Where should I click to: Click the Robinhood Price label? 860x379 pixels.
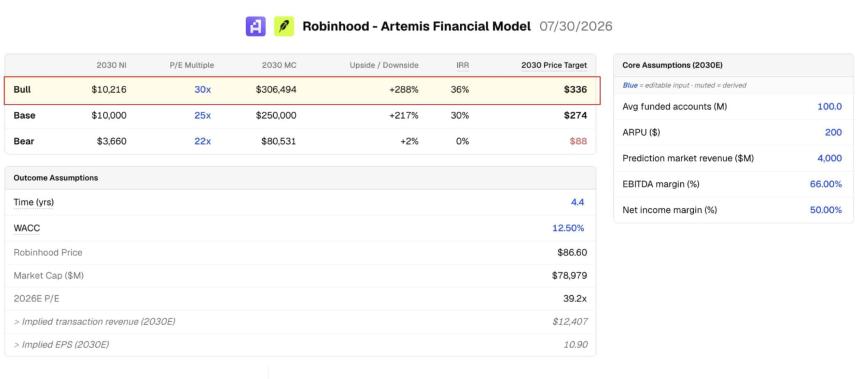[x=48, y=252]
